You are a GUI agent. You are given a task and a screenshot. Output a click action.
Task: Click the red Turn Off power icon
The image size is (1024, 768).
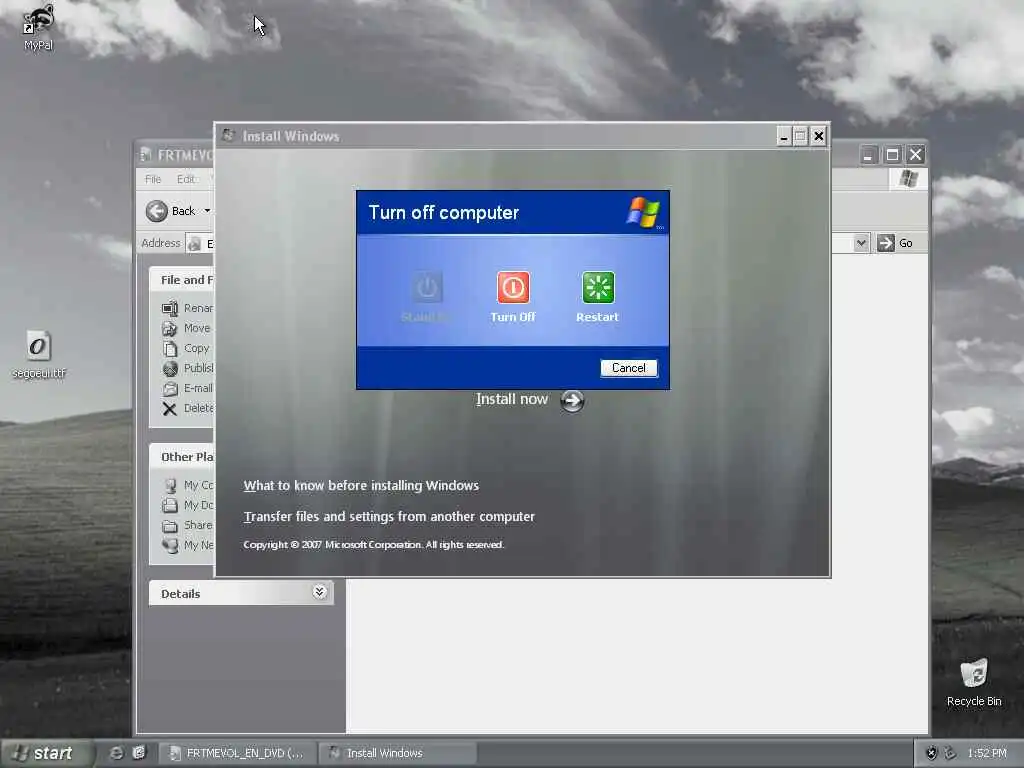(x=513, y=287)
